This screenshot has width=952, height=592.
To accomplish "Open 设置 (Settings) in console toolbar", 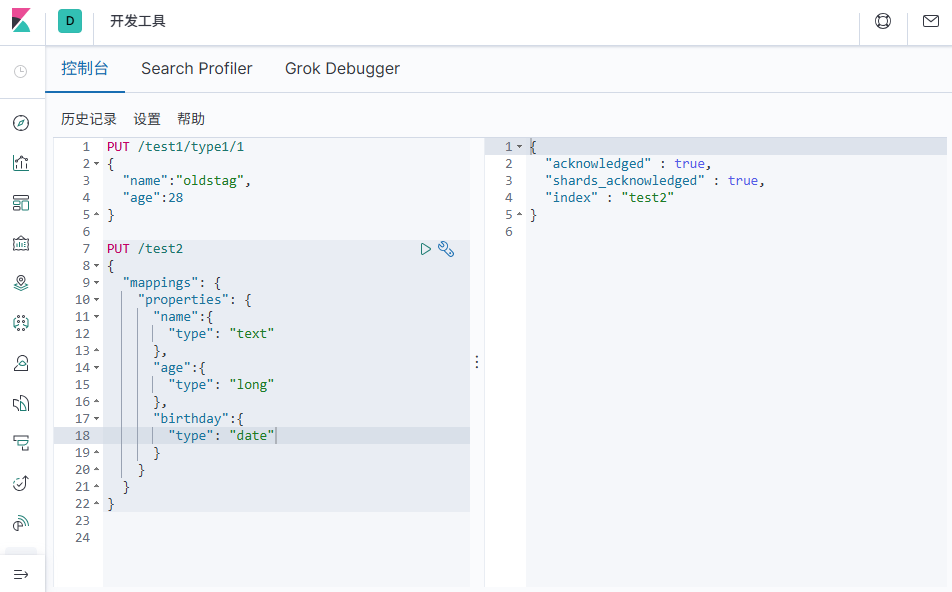I will 147,119.
